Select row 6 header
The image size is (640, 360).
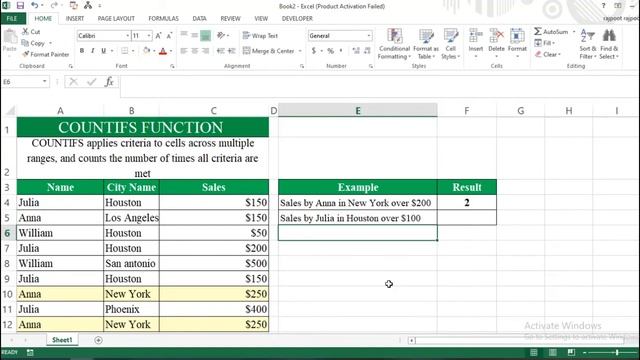pyautogui.click(x=7, y=233)
